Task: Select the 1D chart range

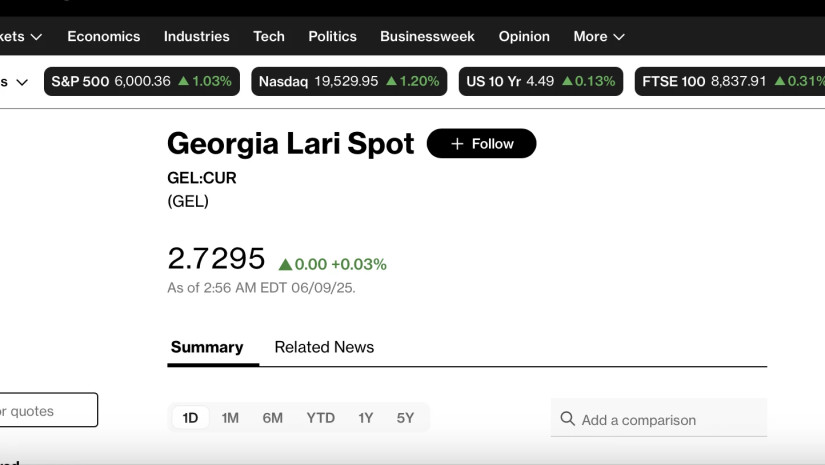Action: (x=190, y=418)
